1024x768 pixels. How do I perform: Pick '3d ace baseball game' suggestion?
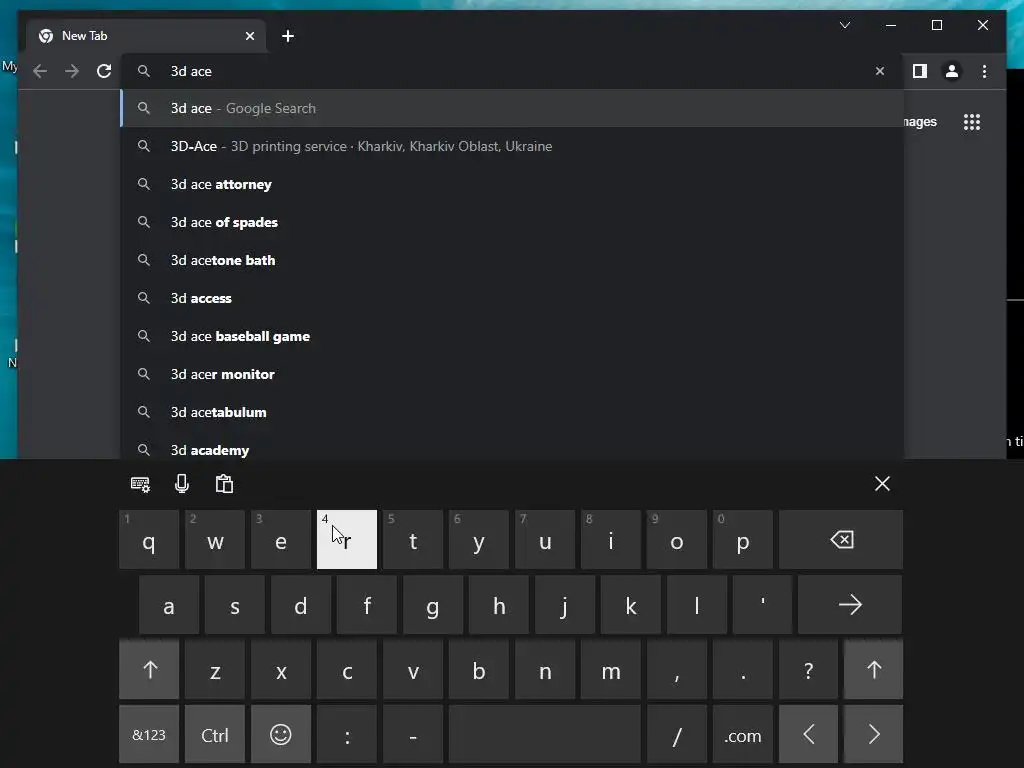point(513,336)
